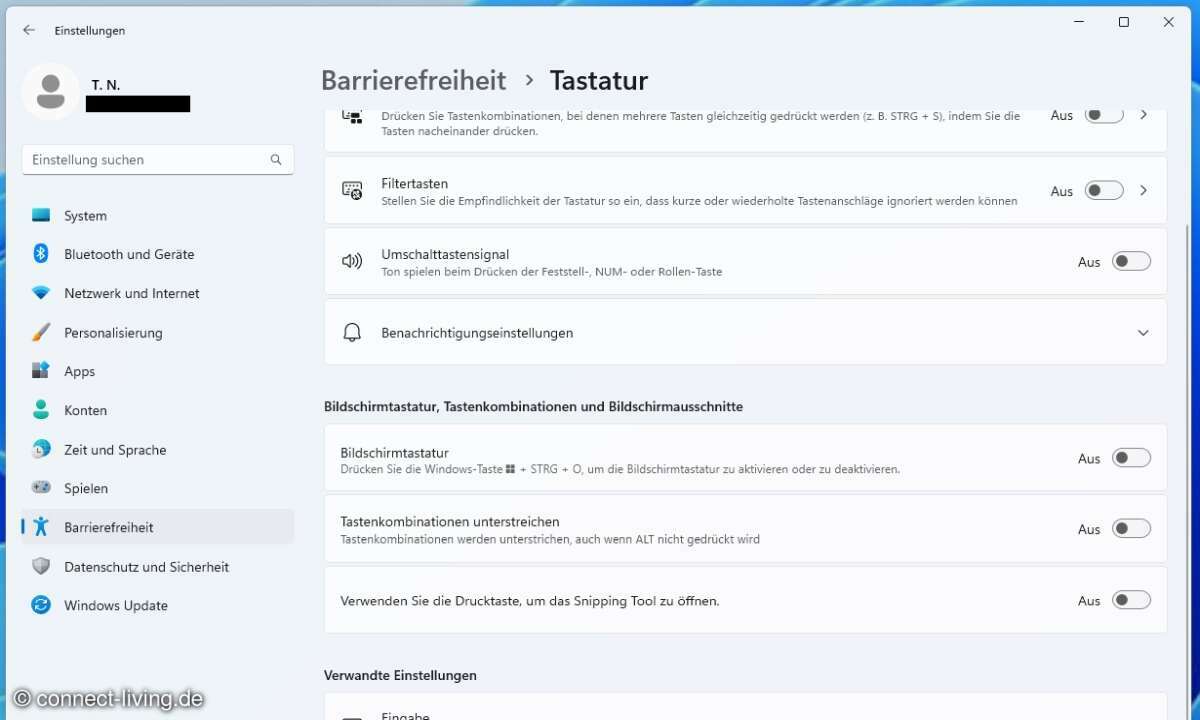
Task: Click the Verwandte Einstellungen heading
Action: coord(400,675)
